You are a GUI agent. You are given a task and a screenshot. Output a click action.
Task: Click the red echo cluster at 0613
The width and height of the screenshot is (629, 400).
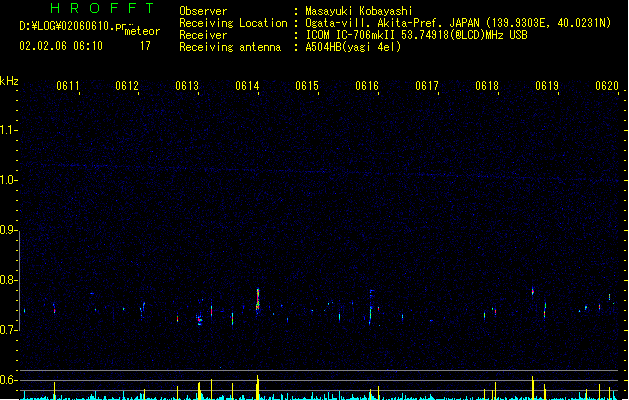pyautogui.click(x=199, y=319)
